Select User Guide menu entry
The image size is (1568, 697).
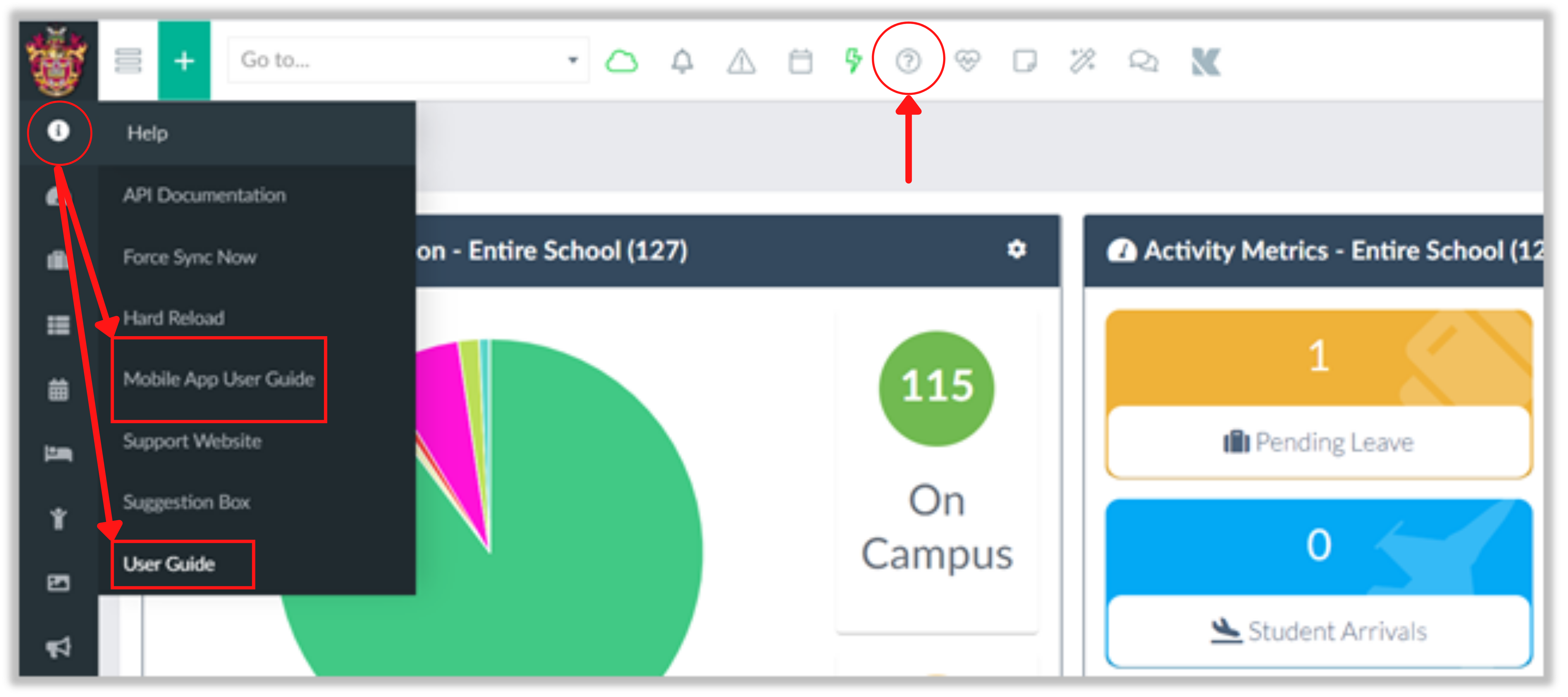[169, 564]
